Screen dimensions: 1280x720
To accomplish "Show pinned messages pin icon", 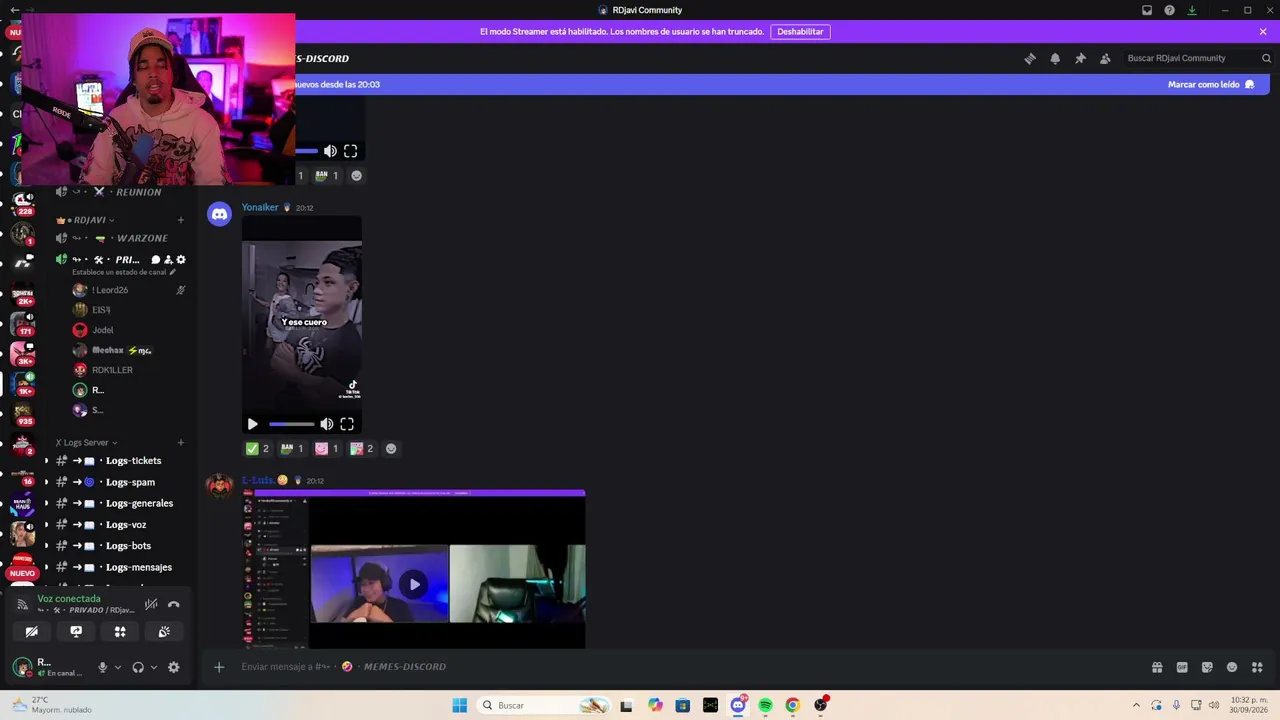I will 1080,59.
